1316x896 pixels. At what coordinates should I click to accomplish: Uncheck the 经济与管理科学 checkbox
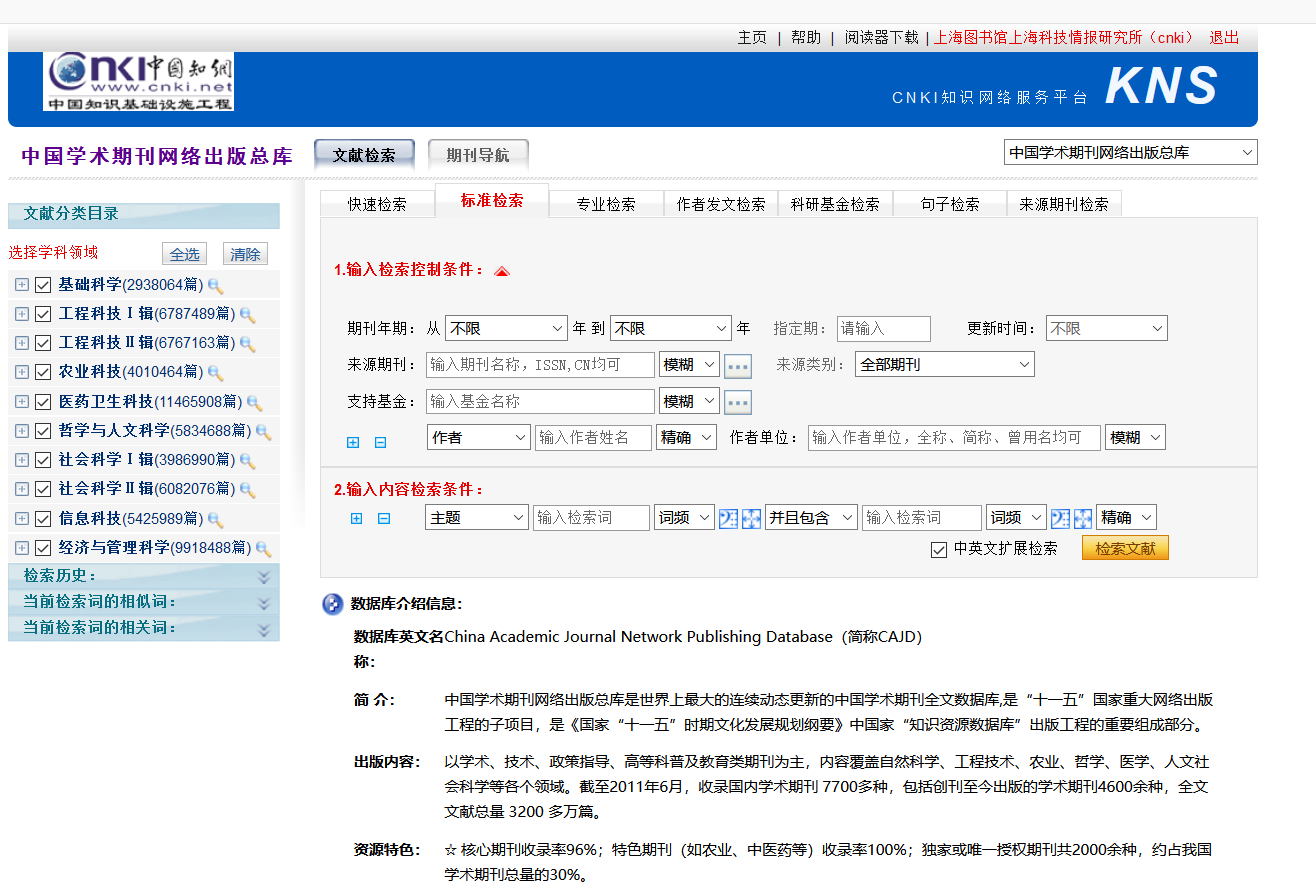tap(43, 548)
